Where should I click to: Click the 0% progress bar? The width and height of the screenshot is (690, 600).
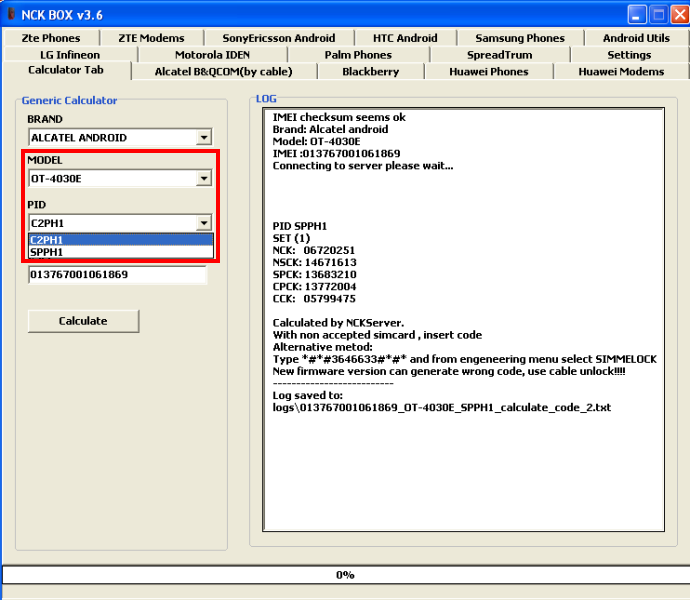(x=345, y=575)
